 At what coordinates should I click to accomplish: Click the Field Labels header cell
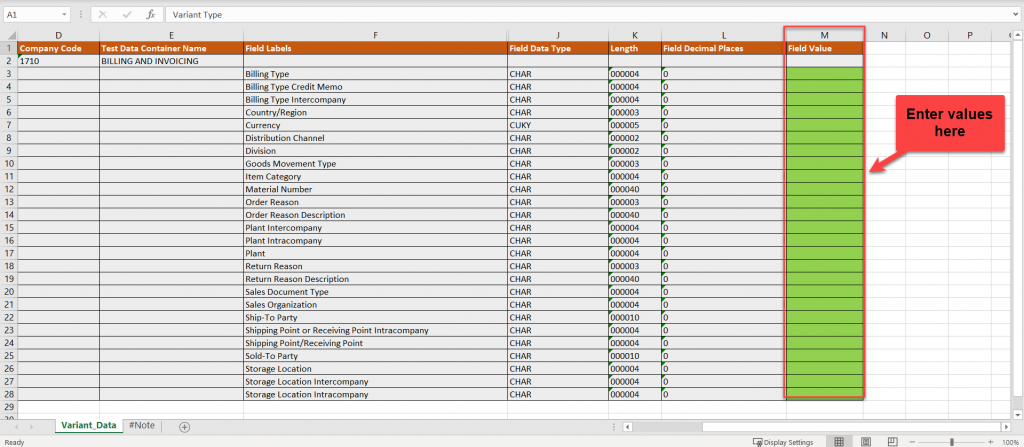(376, 48)
